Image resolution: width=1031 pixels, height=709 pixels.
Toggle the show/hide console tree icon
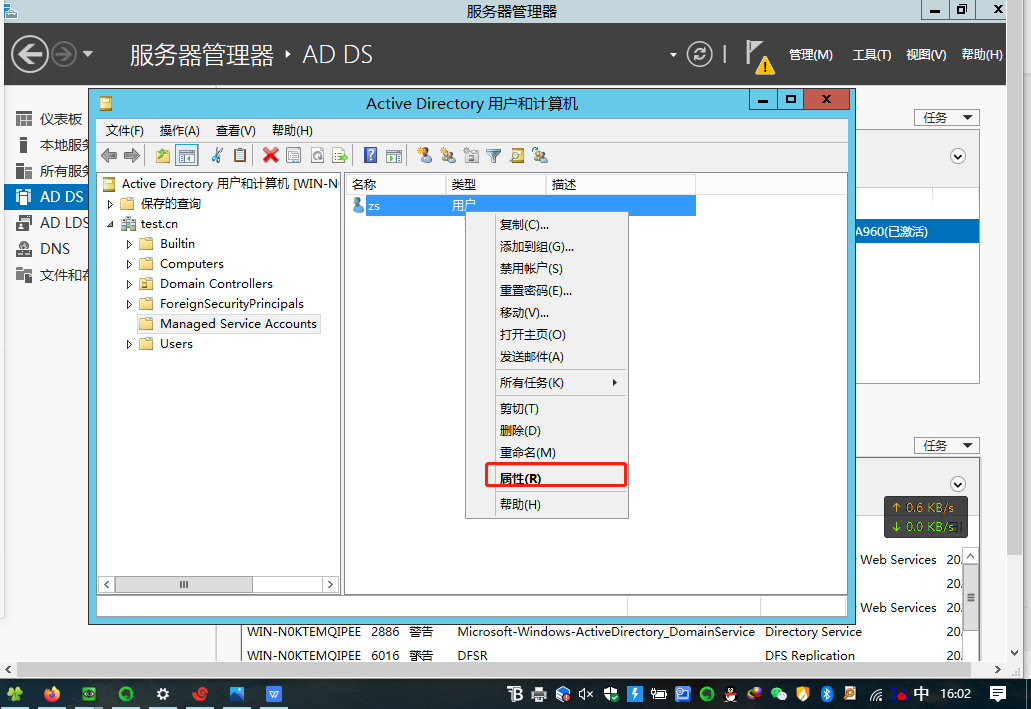coord(187,156)
